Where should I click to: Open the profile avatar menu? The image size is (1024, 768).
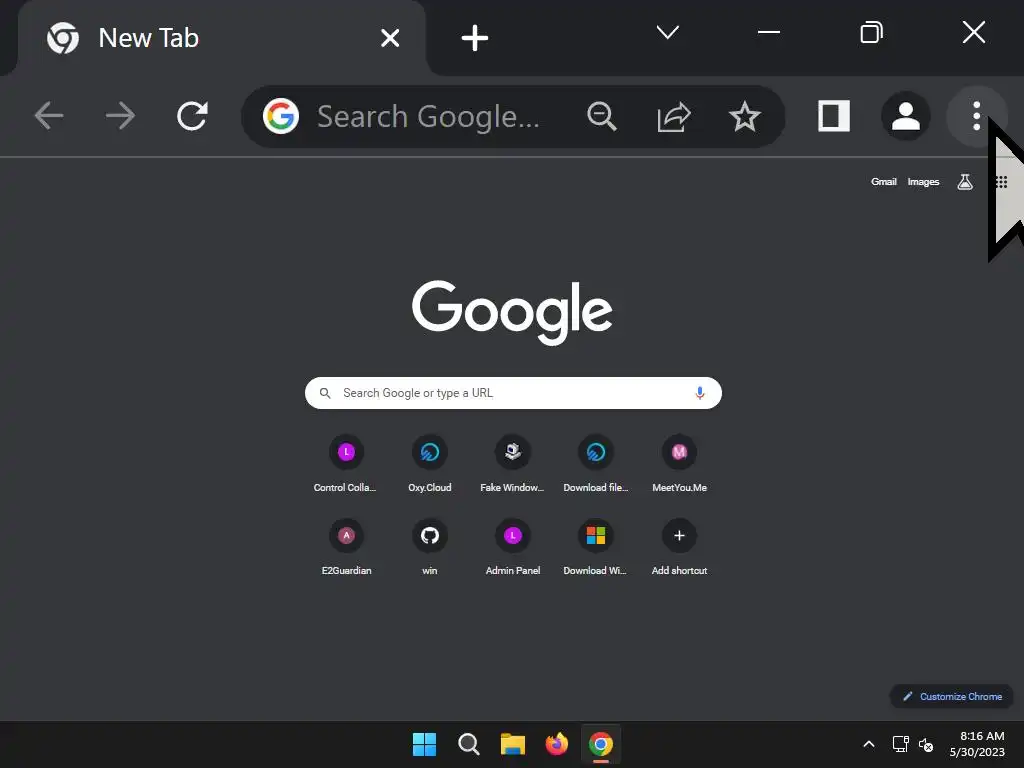906,116
